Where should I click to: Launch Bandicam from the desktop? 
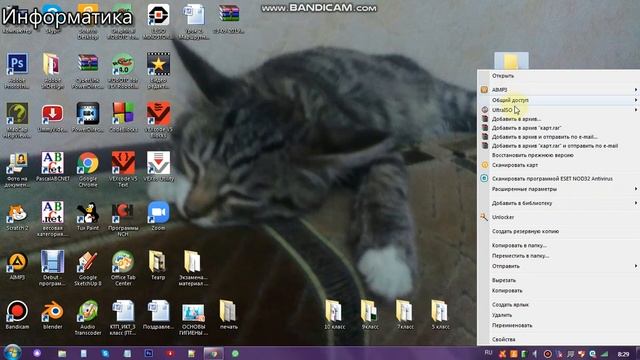coord(17,315)
